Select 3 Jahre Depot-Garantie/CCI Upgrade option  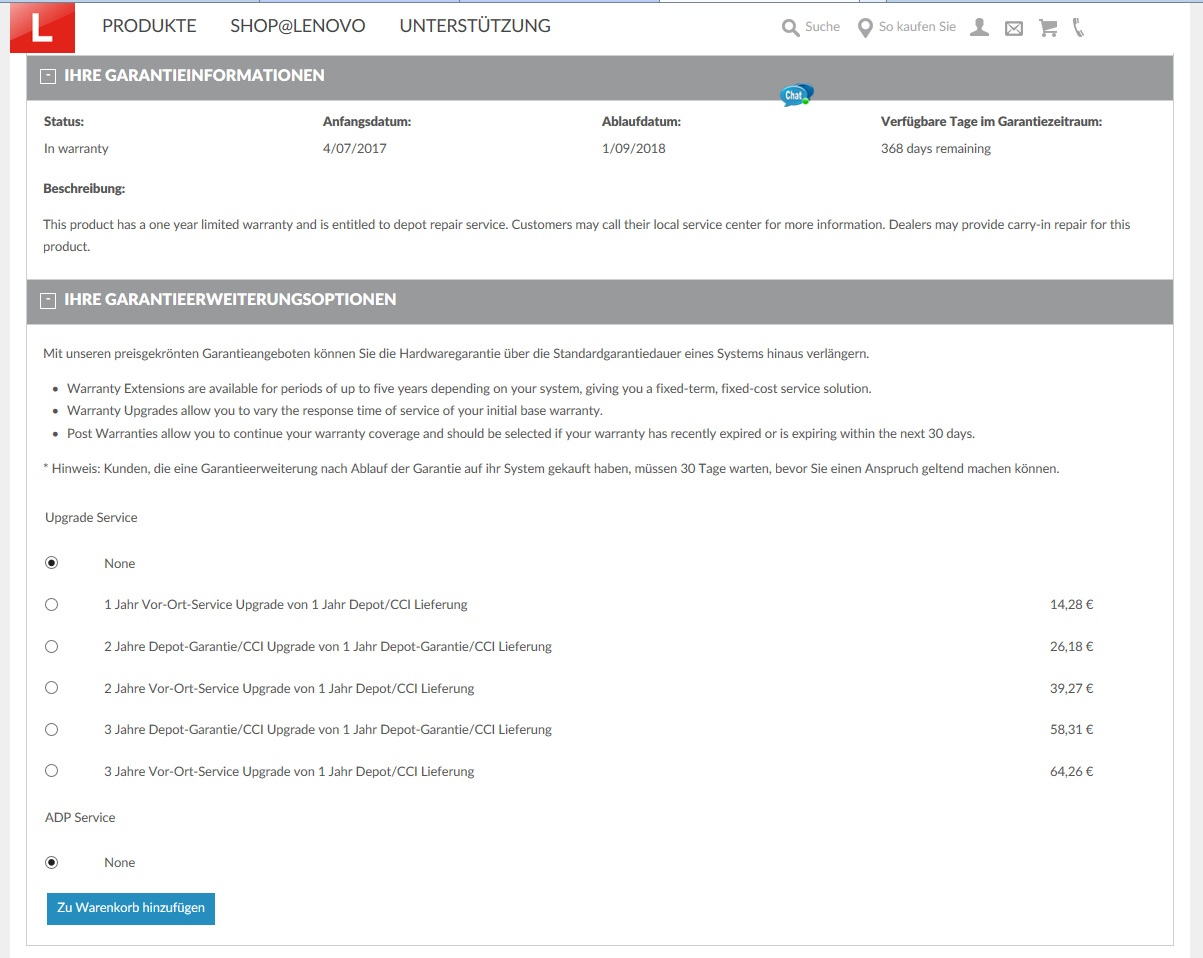point(52,729)
